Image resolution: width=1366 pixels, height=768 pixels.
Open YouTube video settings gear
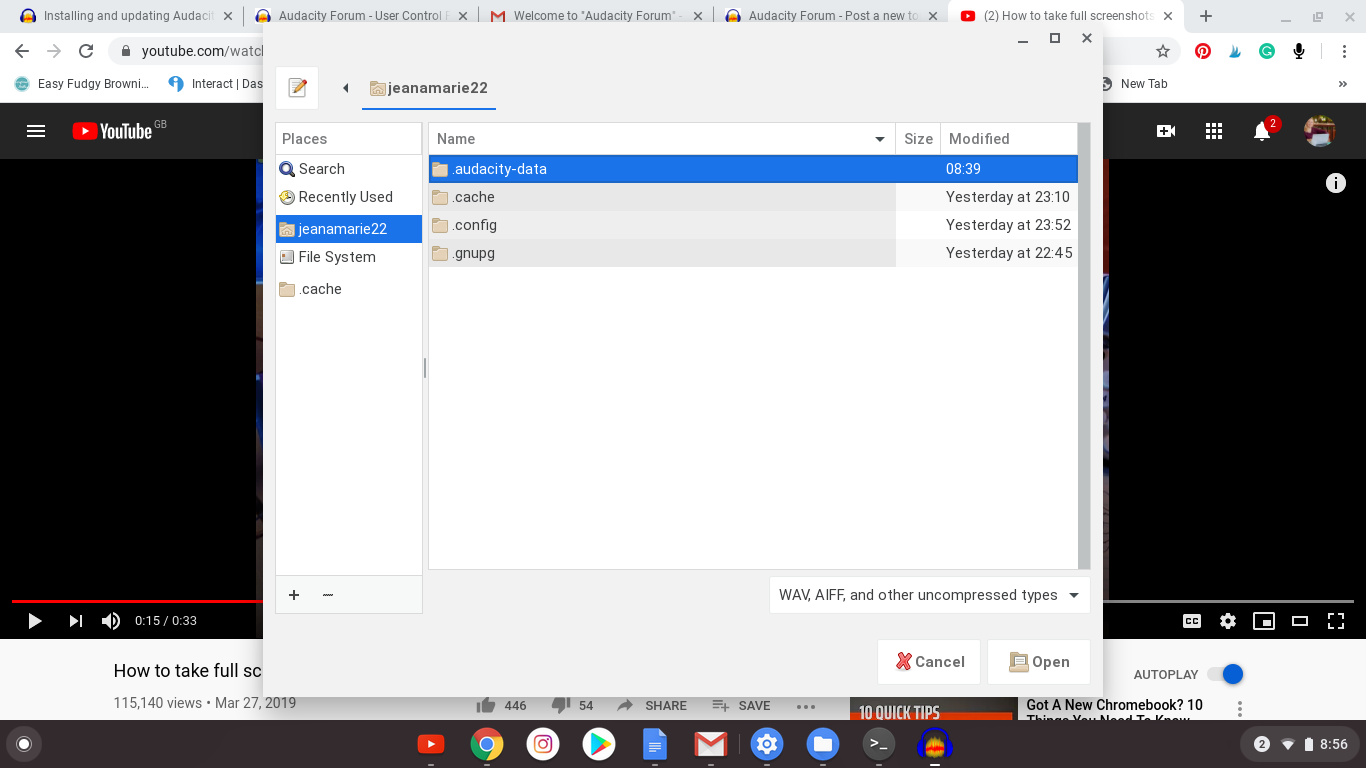click(x=1228, y=621)
